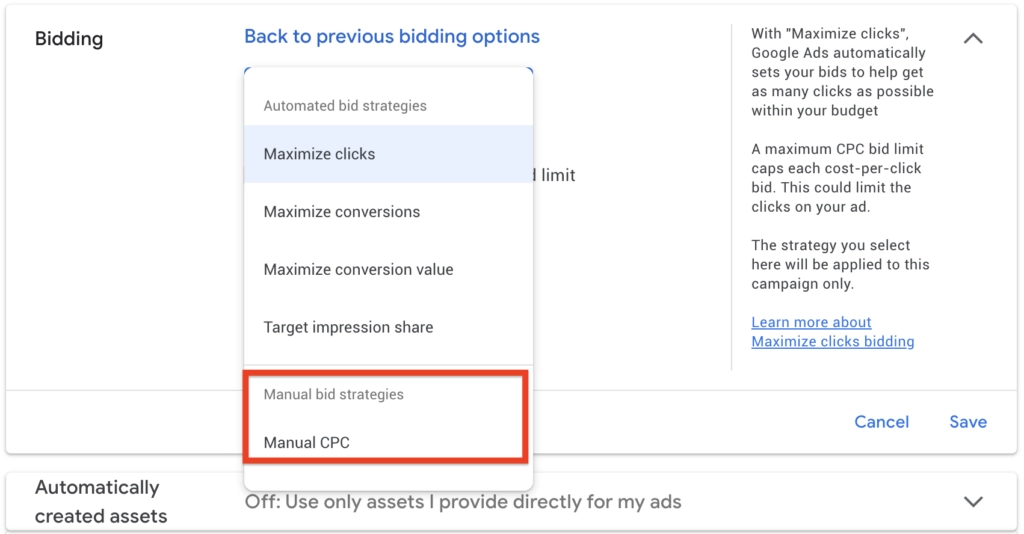Select Target impression share option
This screenshot has width=1024, height=534.
point(348,327)
